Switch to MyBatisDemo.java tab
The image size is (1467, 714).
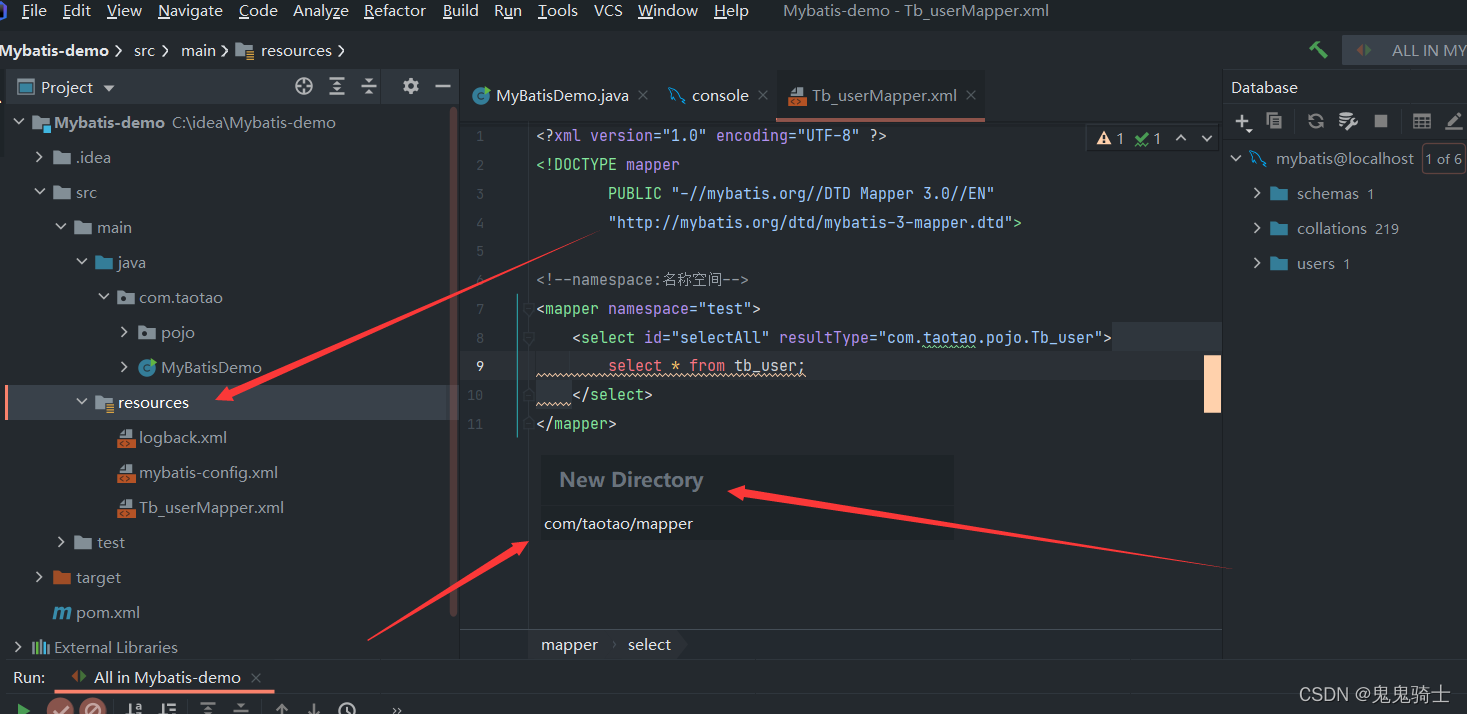(562, 96)
